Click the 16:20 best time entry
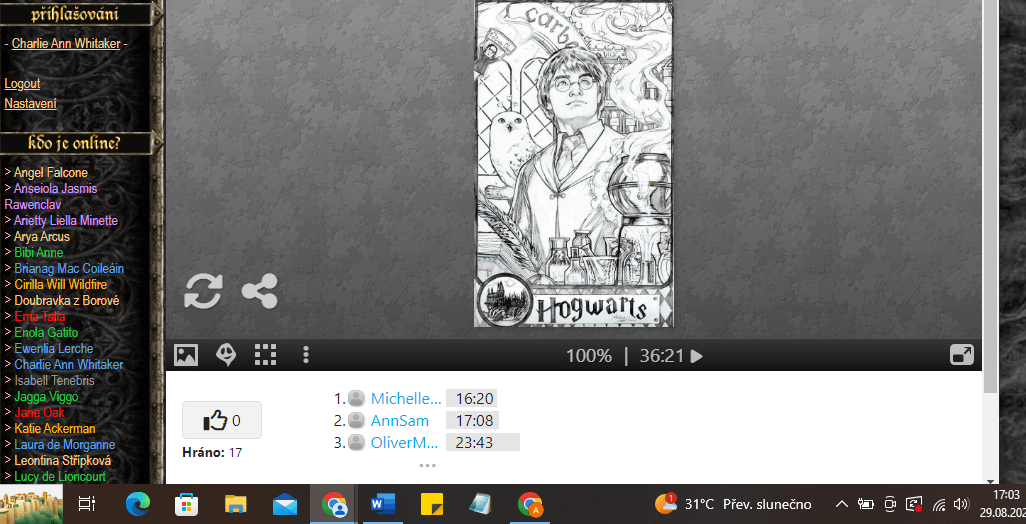The width and height of the screenshot is (1026, 524). 471,398
